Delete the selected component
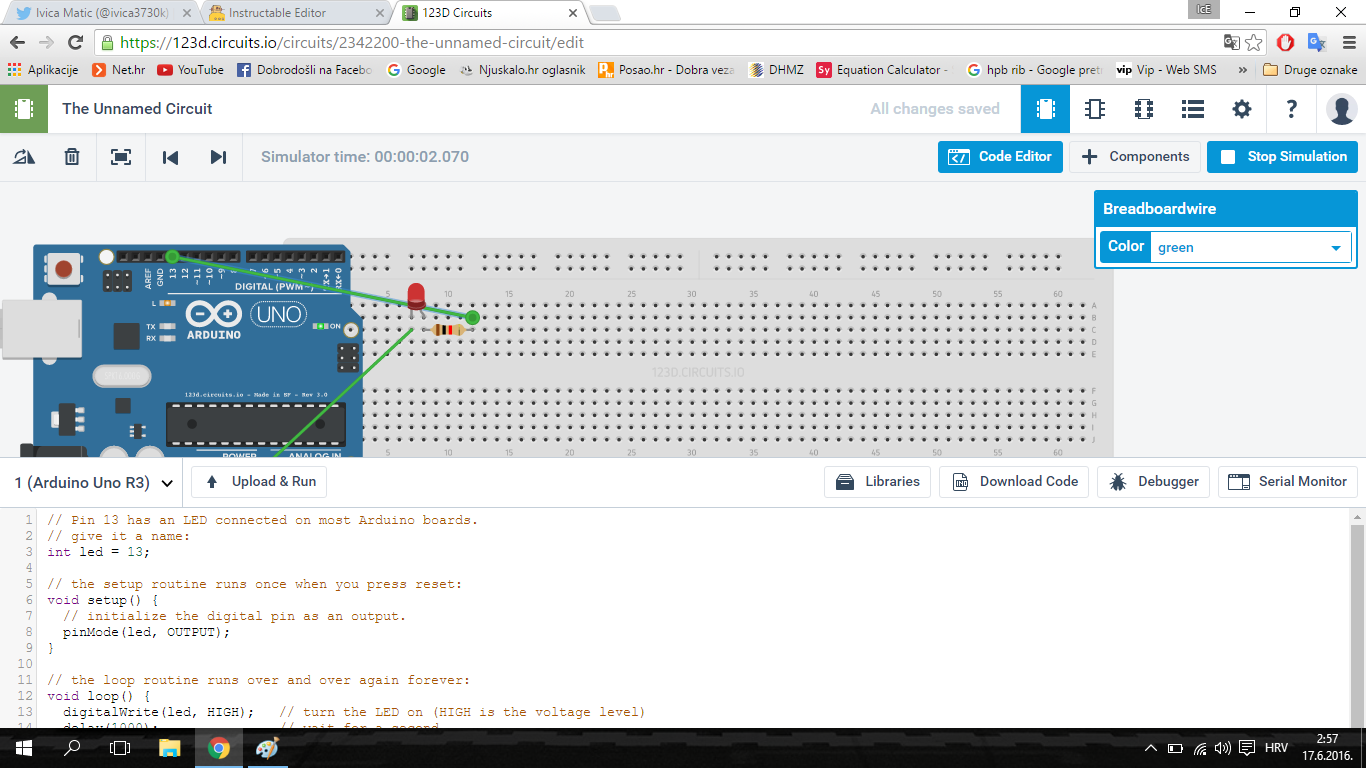1366x768 pixels. 71,157
